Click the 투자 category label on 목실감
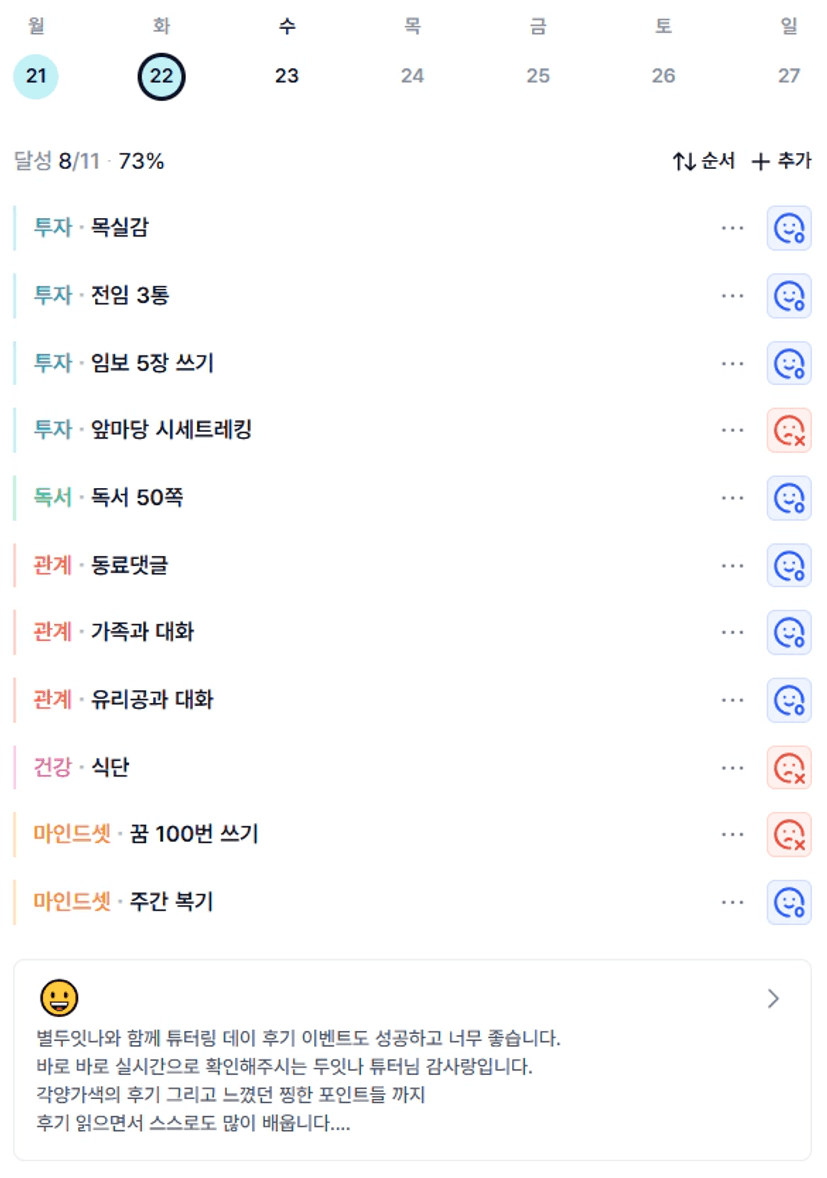 [53, 227]
